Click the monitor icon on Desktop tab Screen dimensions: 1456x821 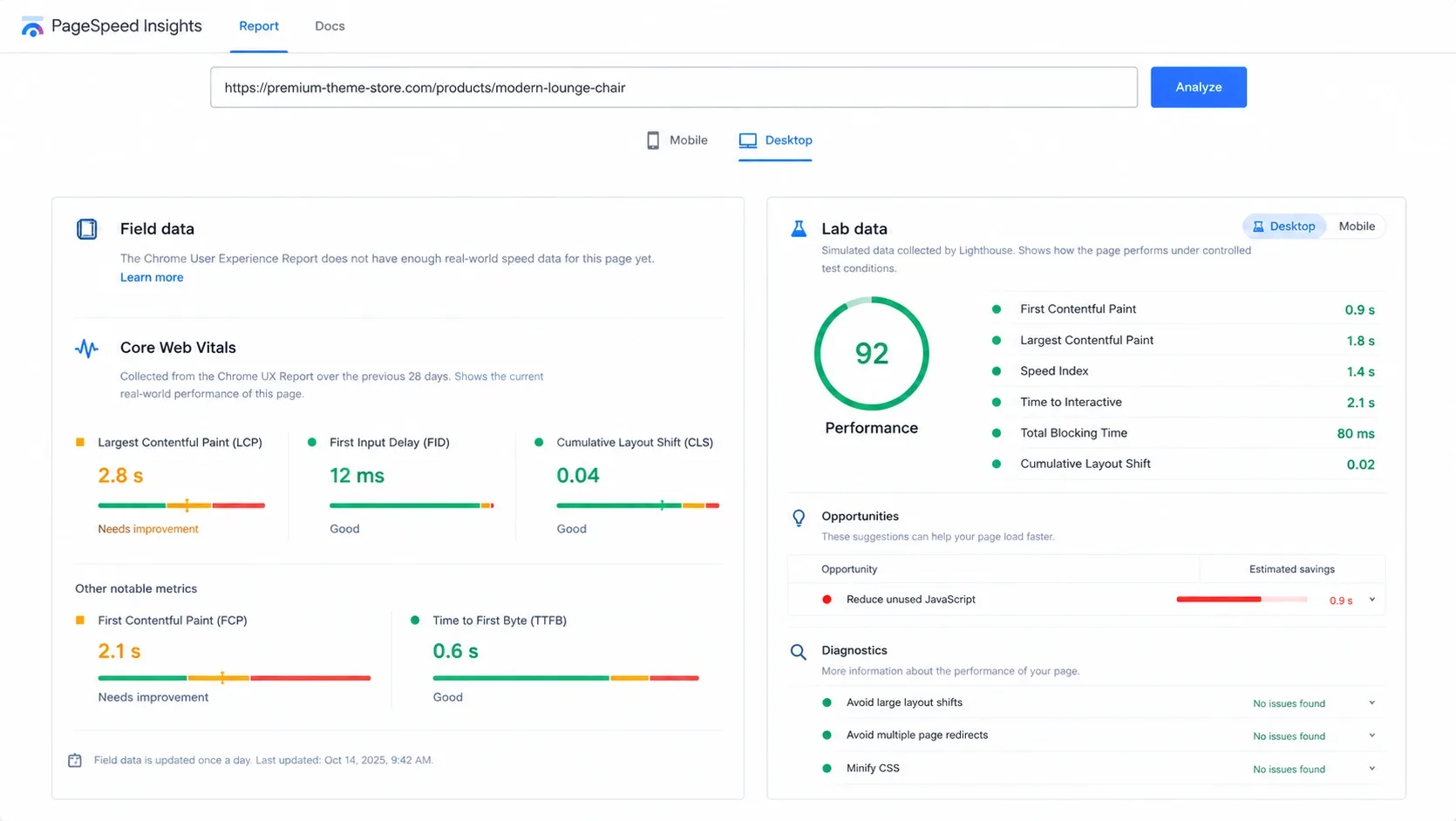748,140
